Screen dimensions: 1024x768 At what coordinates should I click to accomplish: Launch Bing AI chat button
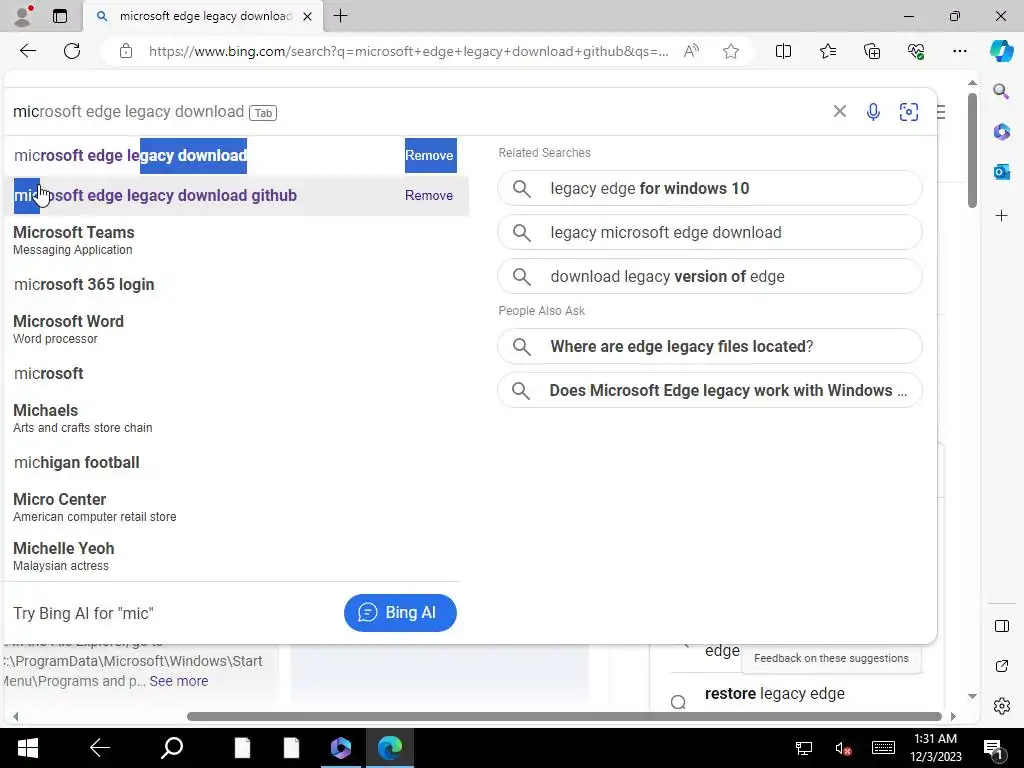pyautogui.click(x=400, y=613)
